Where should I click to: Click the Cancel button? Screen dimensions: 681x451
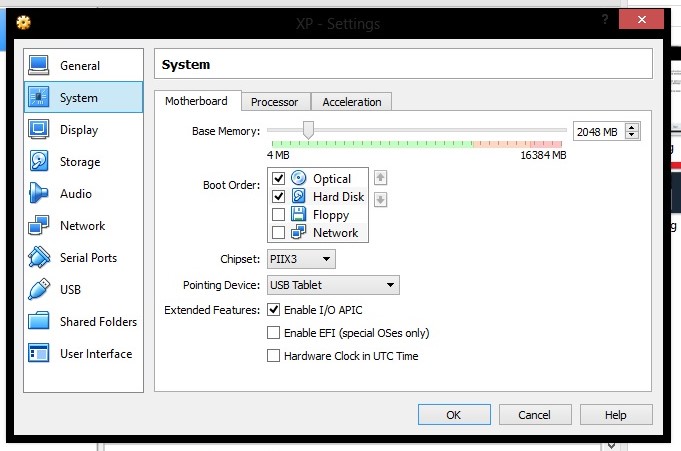point(535,415)
